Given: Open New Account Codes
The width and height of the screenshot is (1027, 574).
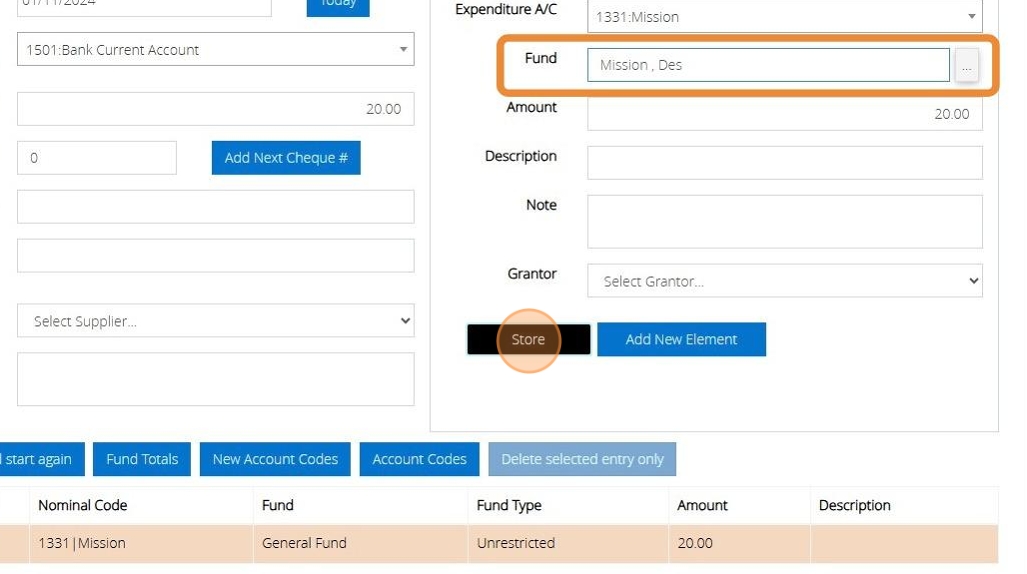Looking at the screenshot, I should [x=275, y=459].
